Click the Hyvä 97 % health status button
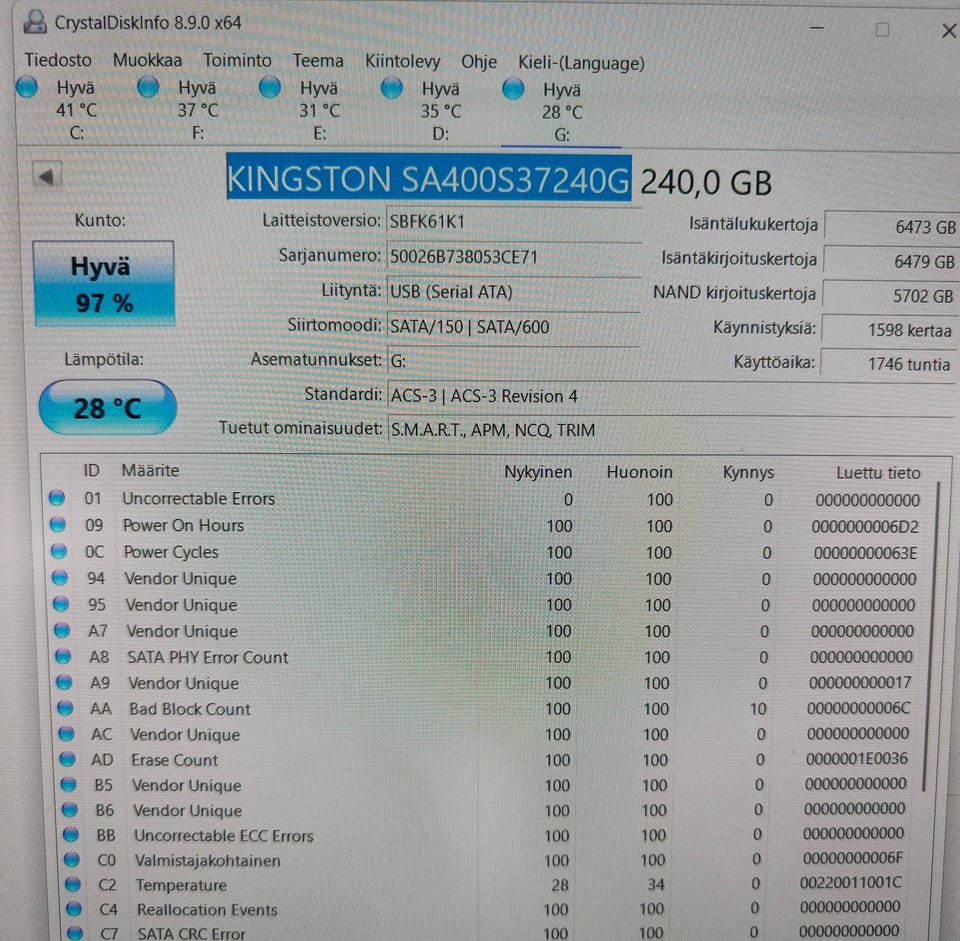 click(104, 284)
